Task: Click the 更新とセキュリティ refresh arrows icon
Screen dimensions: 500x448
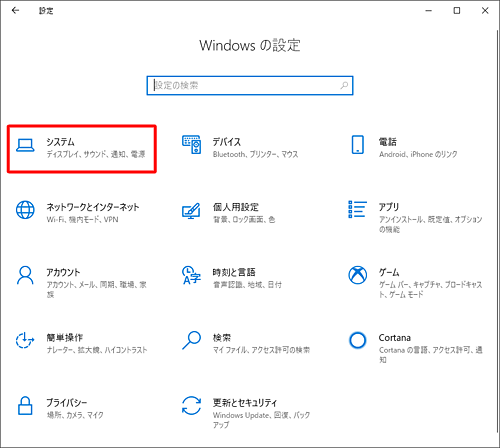Action: pos(191,406)
